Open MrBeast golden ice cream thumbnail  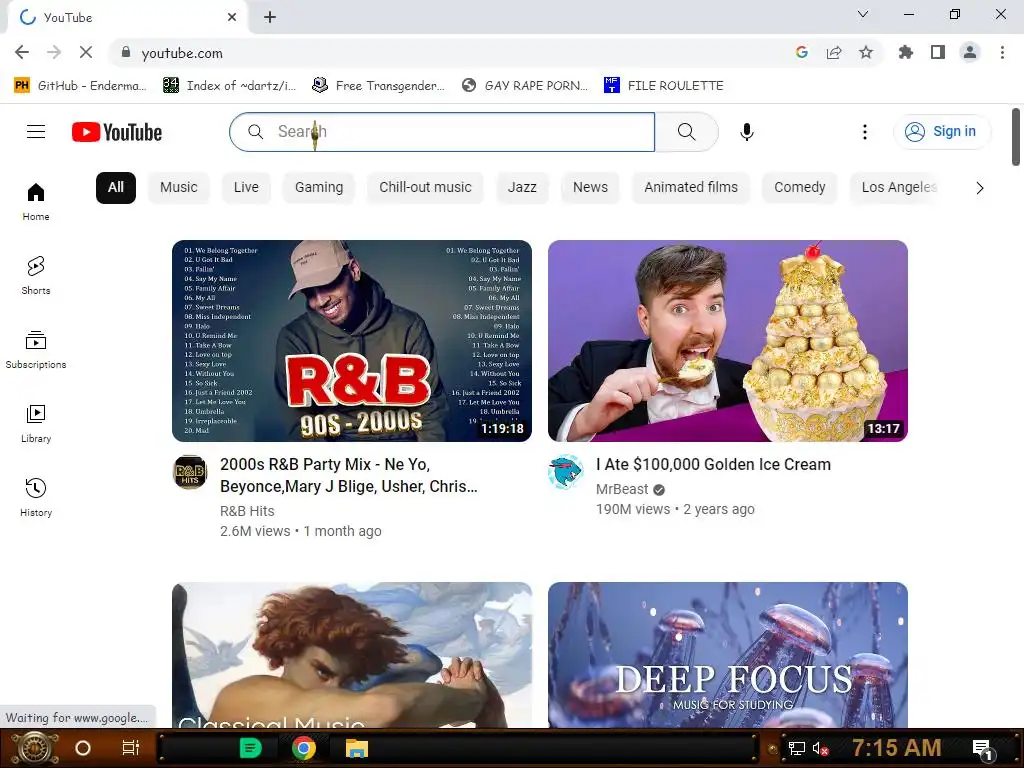click(728, 341)
